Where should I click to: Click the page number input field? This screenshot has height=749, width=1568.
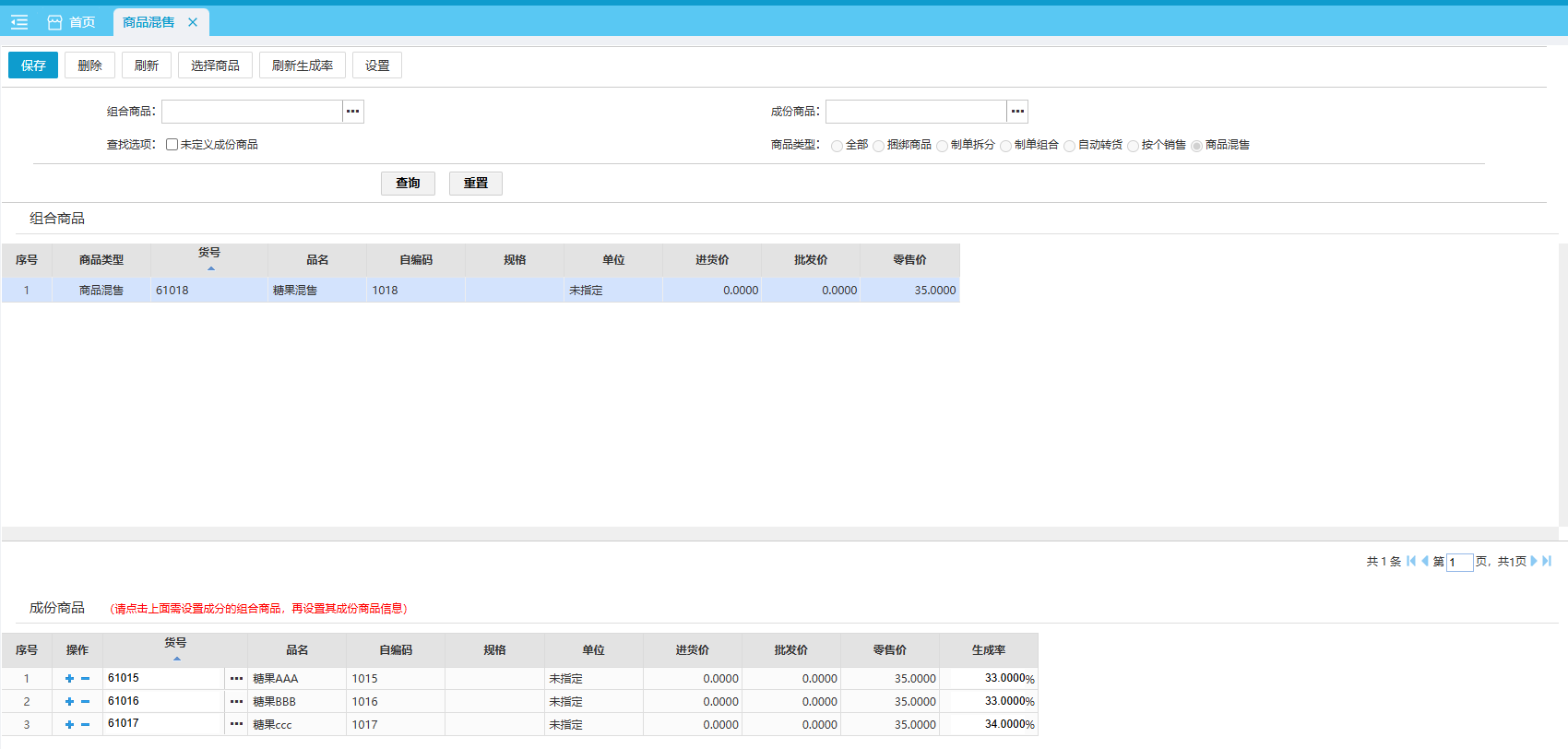click(1459, 562)
